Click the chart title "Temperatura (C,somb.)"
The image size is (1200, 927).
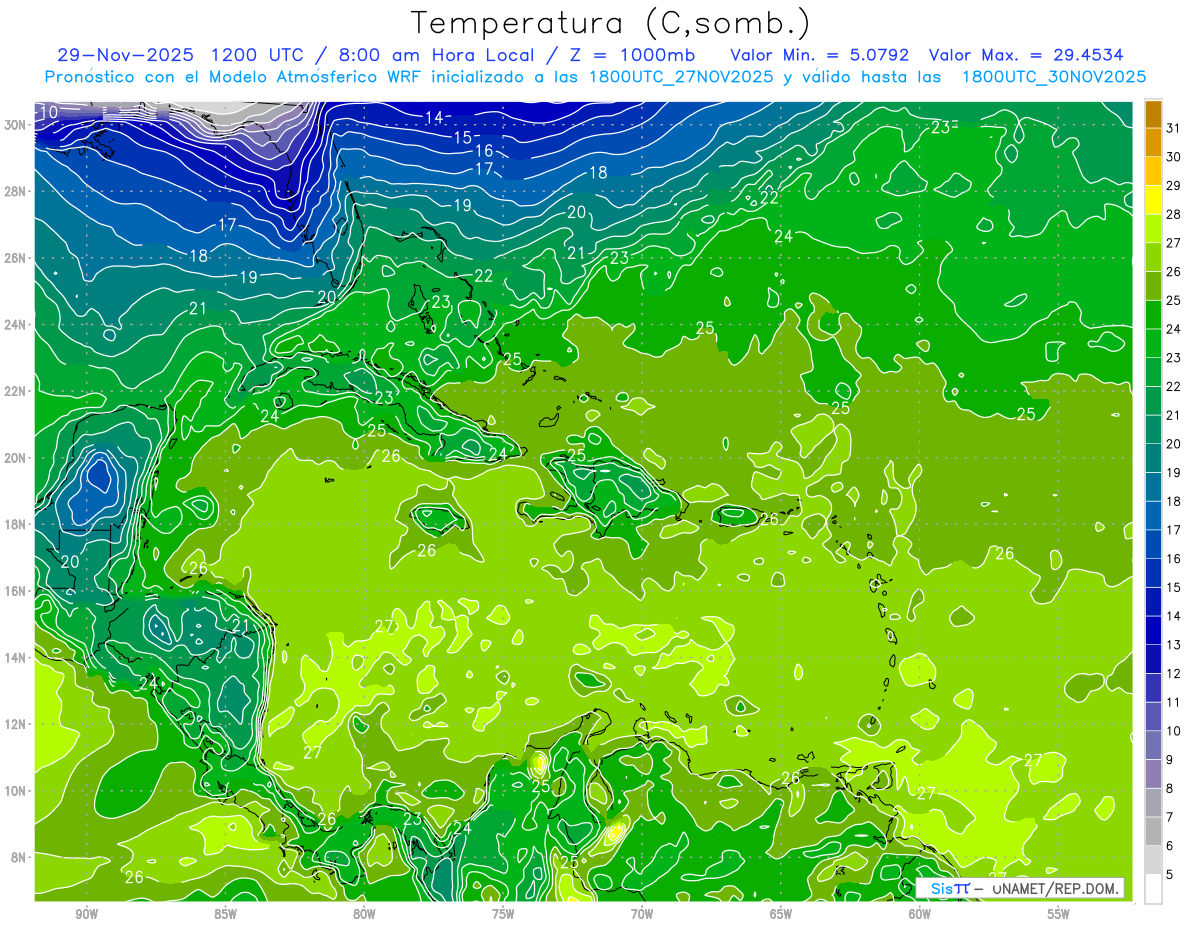point(611,22)
